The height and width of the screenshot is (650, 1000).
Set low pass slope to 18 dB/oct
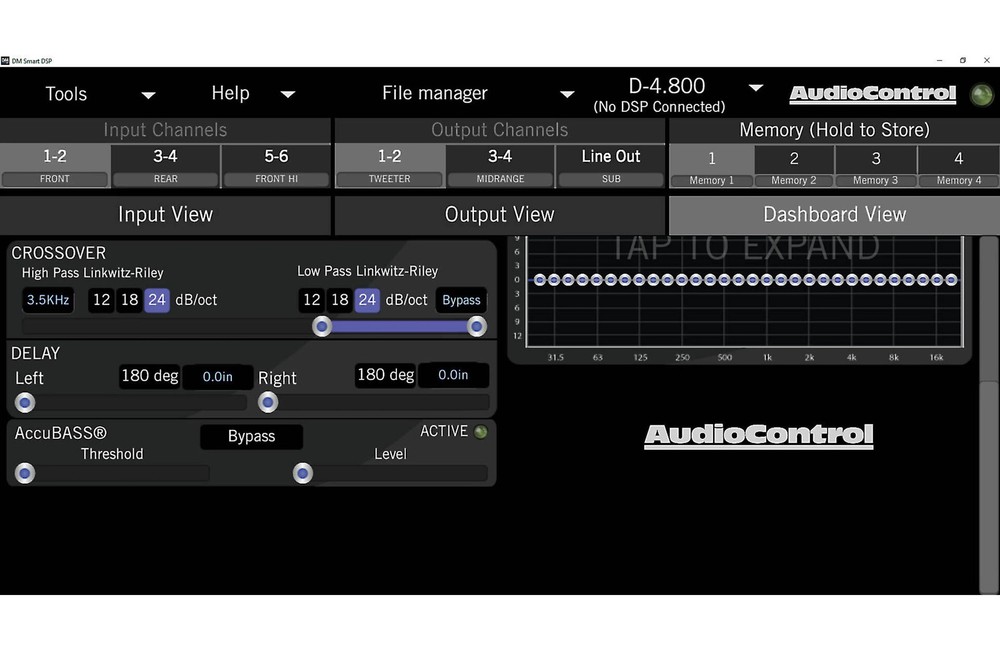(340, 300)
